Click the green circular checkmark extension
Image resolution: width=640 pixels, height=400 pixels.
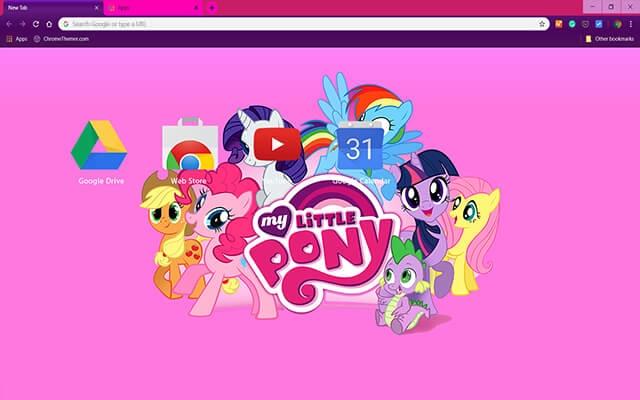(572, 24)
